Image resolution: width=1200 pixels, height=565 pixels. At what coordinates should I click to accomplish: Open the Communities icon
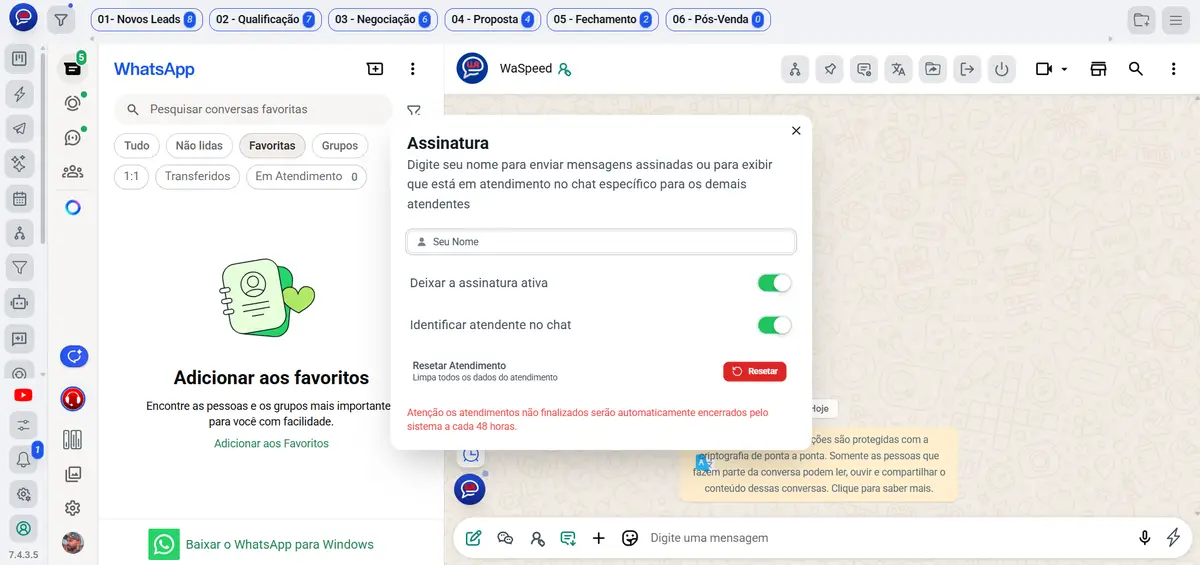(72, 172)
